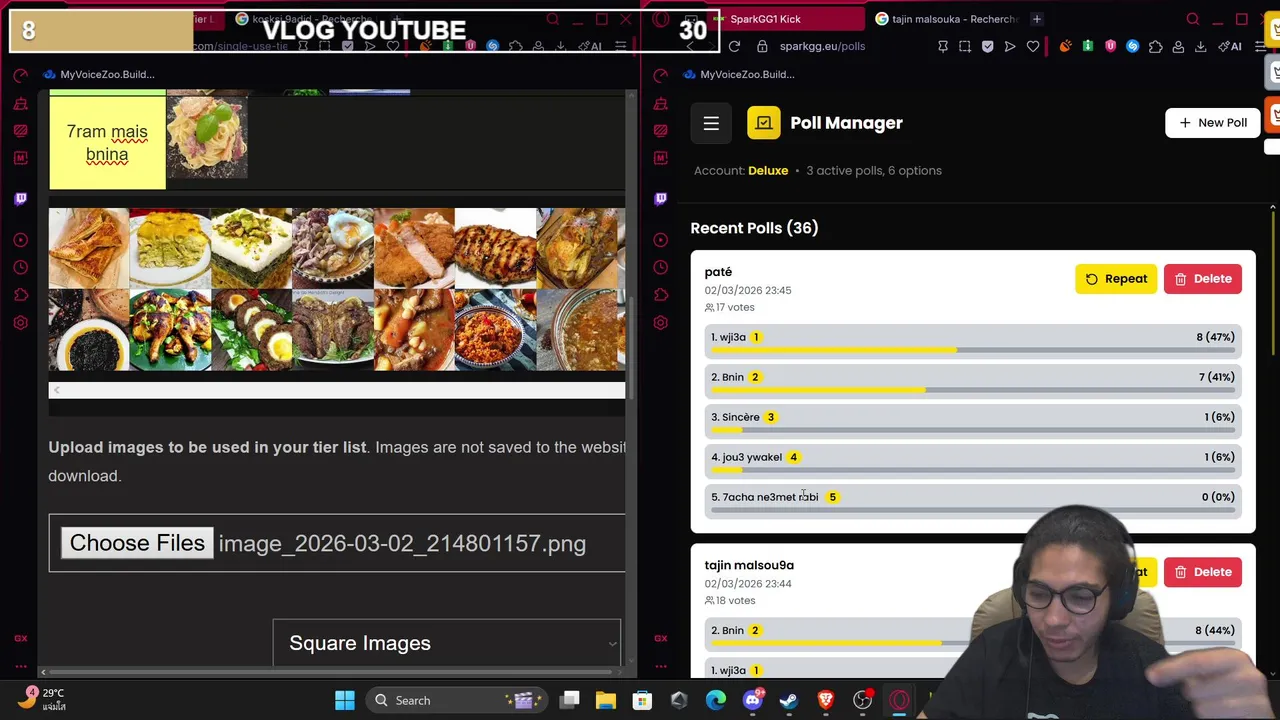Open Twitch in the right browser sidebar
1280x720 pixels.
point(660,198)
